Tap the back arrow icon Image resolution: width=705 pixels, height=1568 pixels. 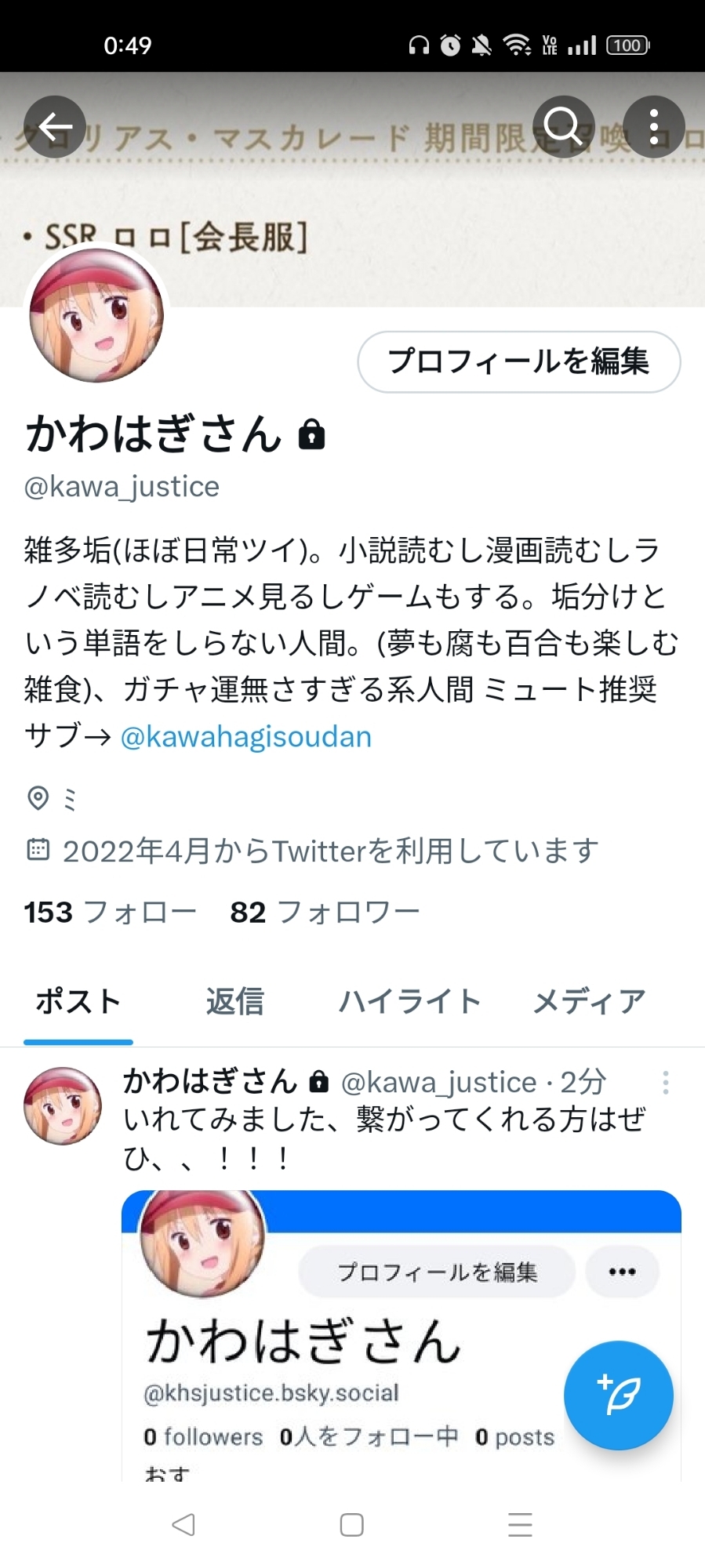click(x=55, y=127)
